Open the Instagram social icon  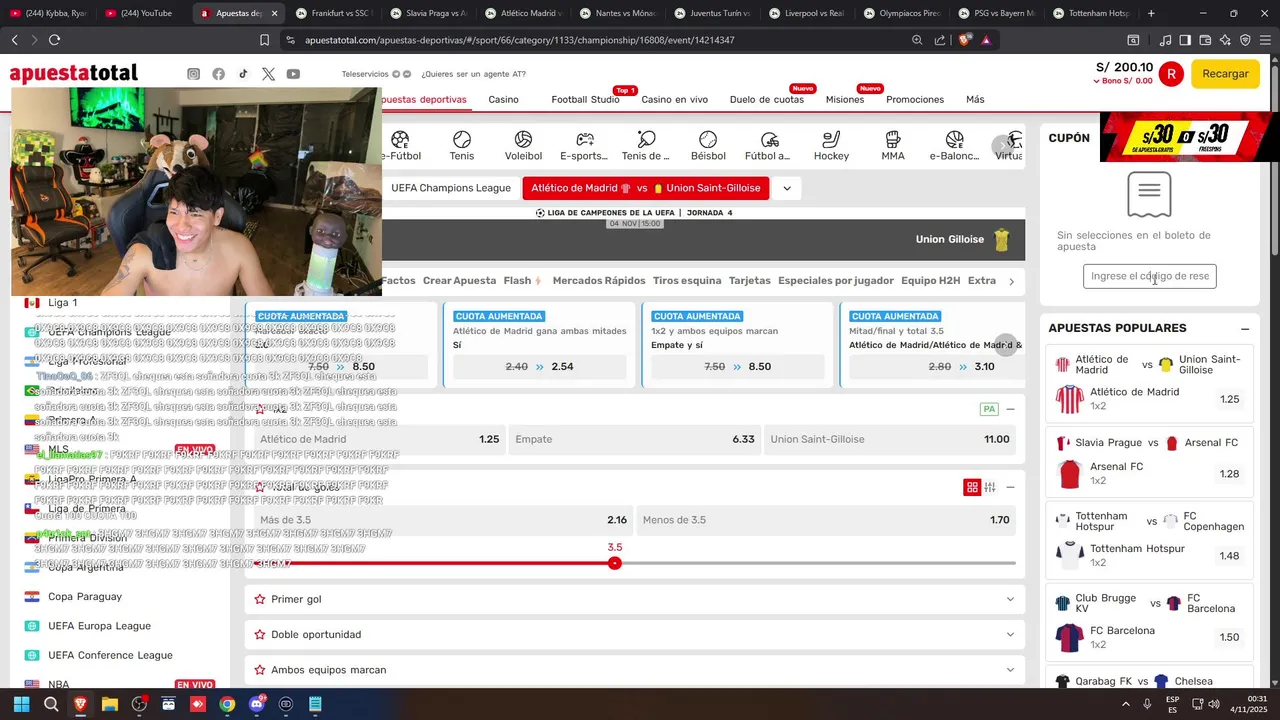coord(193,74)
